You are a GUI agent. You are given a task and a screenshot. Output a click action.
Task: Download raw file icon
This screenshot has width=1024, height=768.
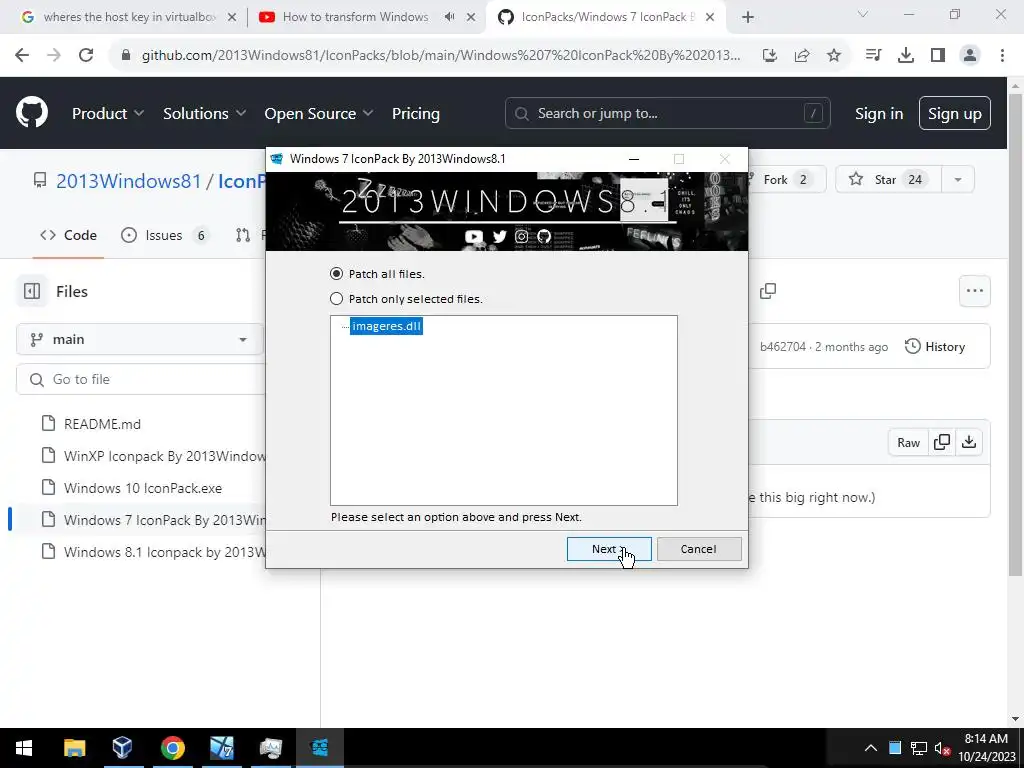[x=969, y=442]
